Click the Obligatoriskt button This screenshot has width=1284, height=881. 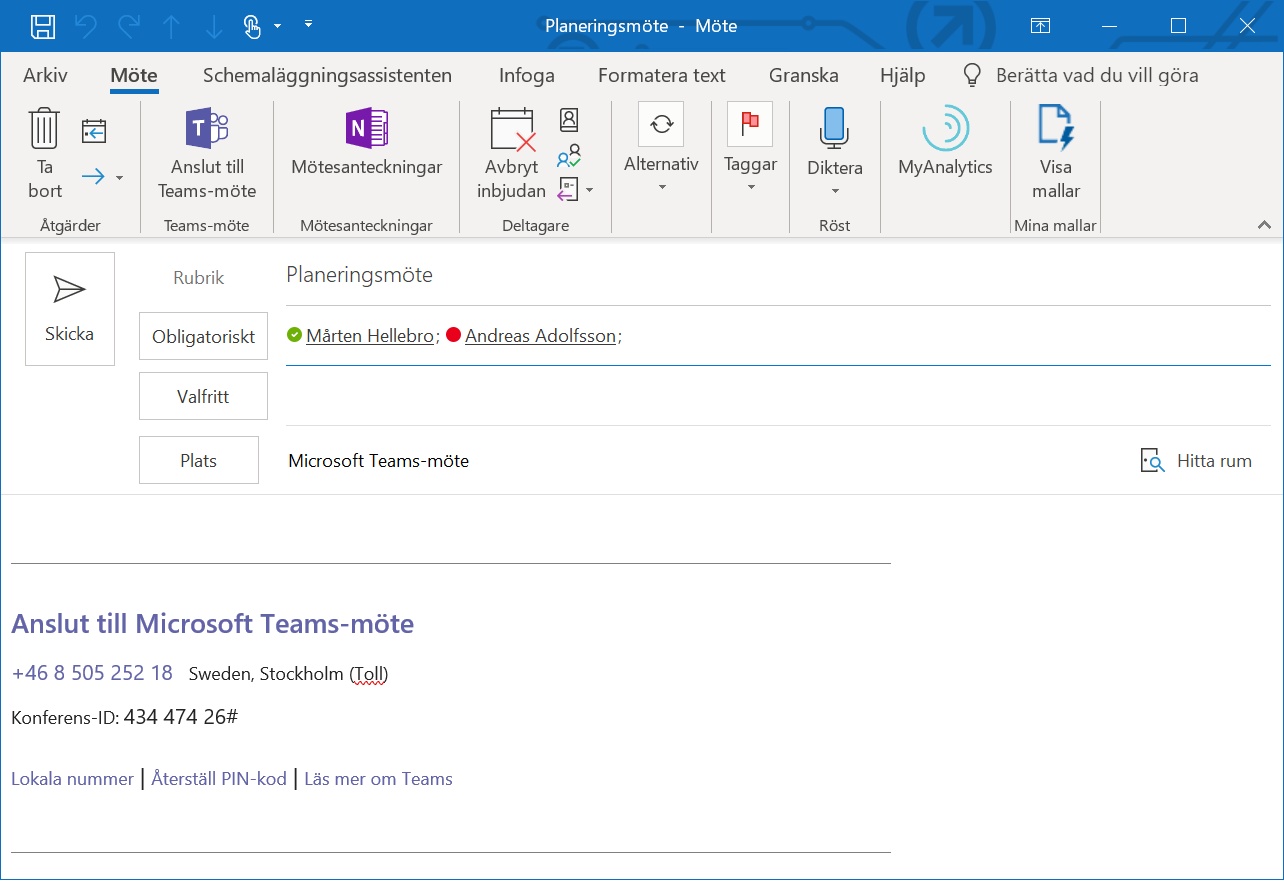[204, 336]
